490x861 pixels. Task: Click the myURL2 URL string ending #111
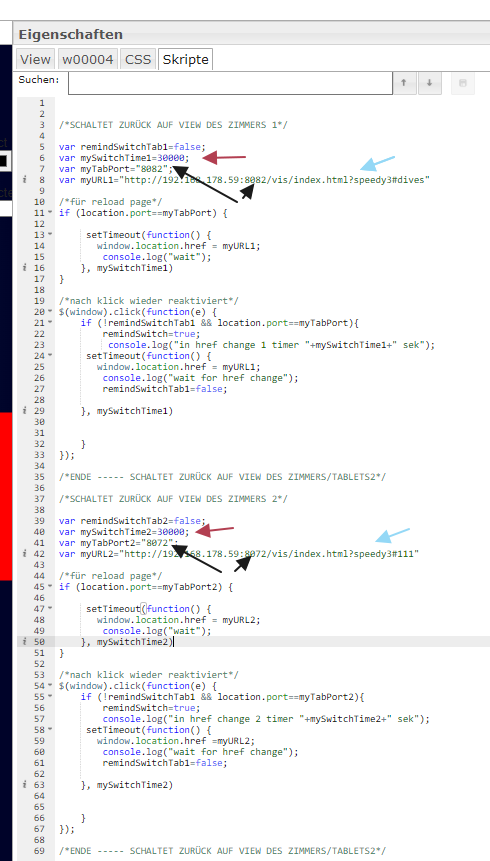(269, 554)
